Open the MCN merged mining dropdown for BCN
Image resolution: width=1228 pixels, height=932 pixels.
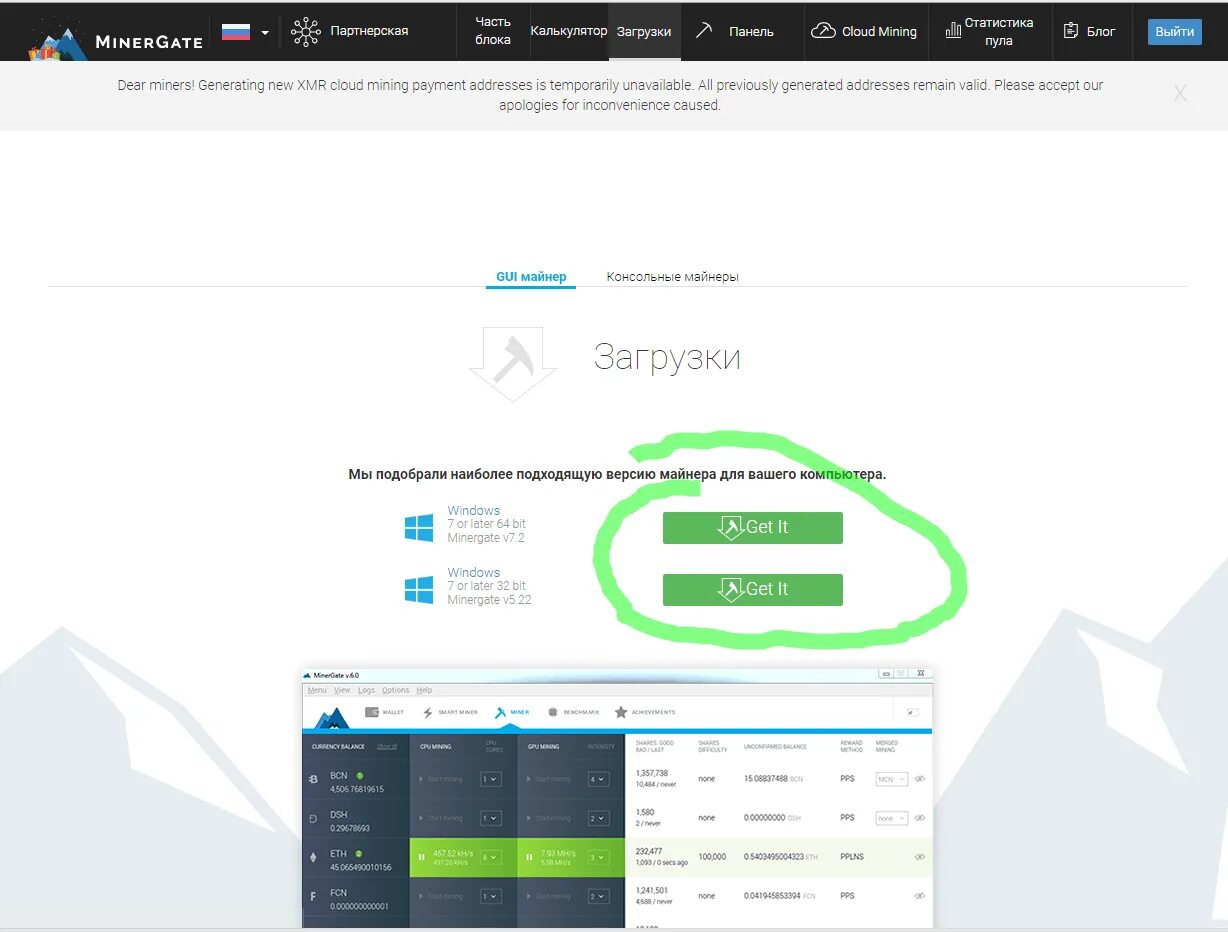coord(892,779)
